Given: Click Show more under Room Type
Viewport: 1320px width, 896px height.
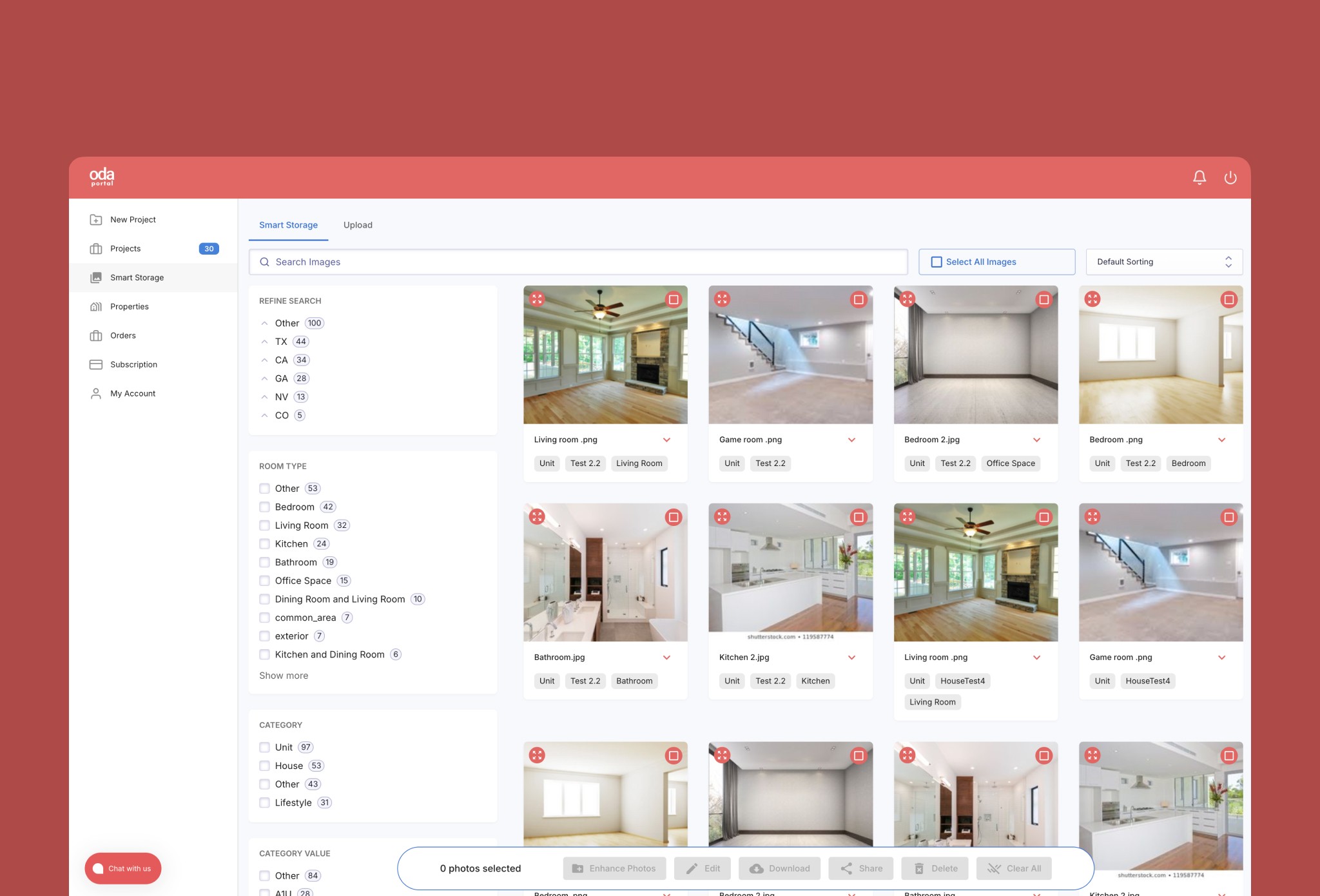Looking at the screenshot, I should point(284,676).
